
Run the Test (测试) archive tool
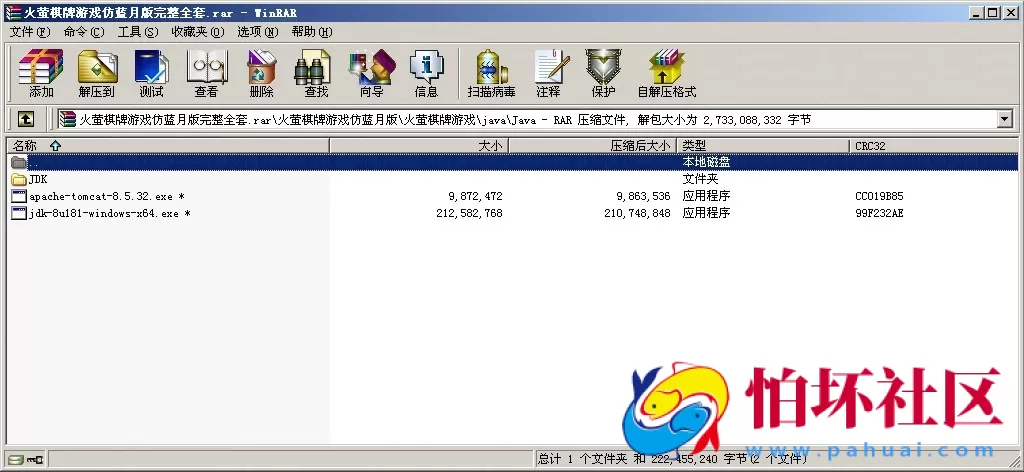pyautogui.click(x=151, y=73)
